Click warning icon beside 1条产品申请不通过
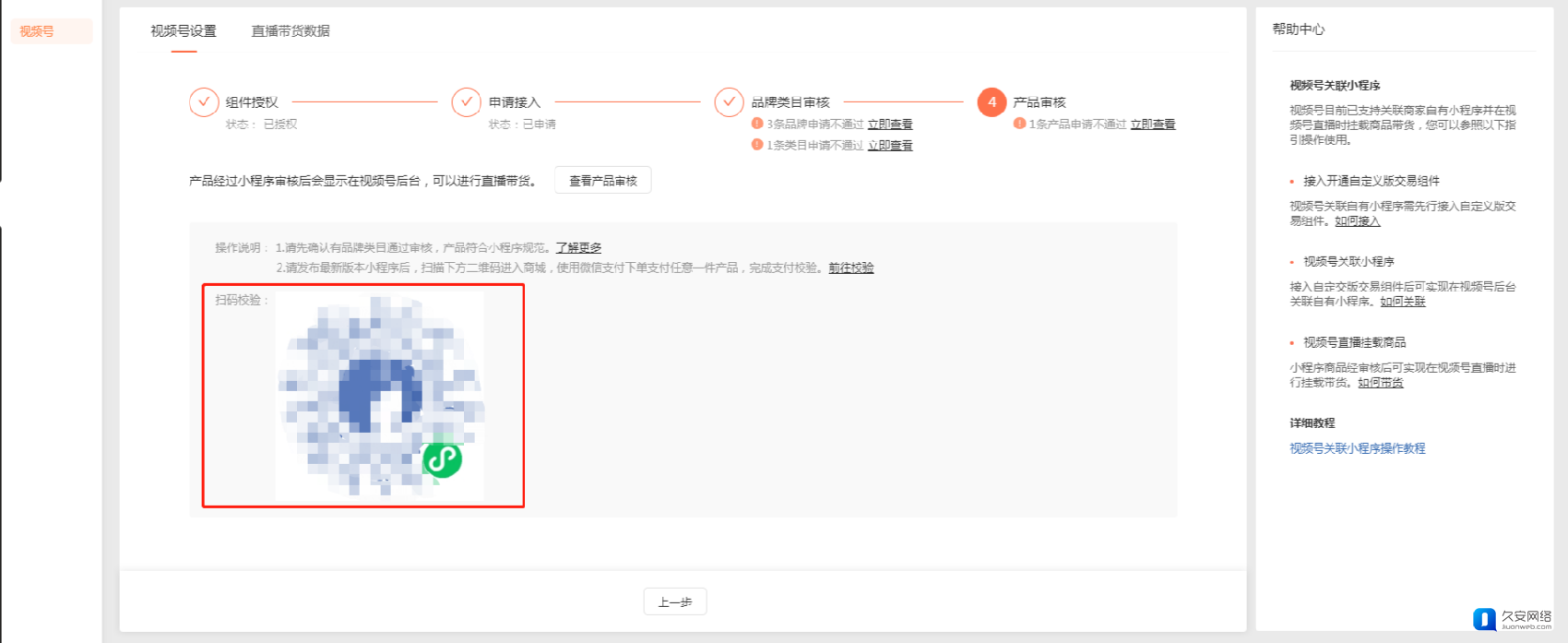Image resolution: width=1568 pixels, height=643 pixels. pos(1019,124)
